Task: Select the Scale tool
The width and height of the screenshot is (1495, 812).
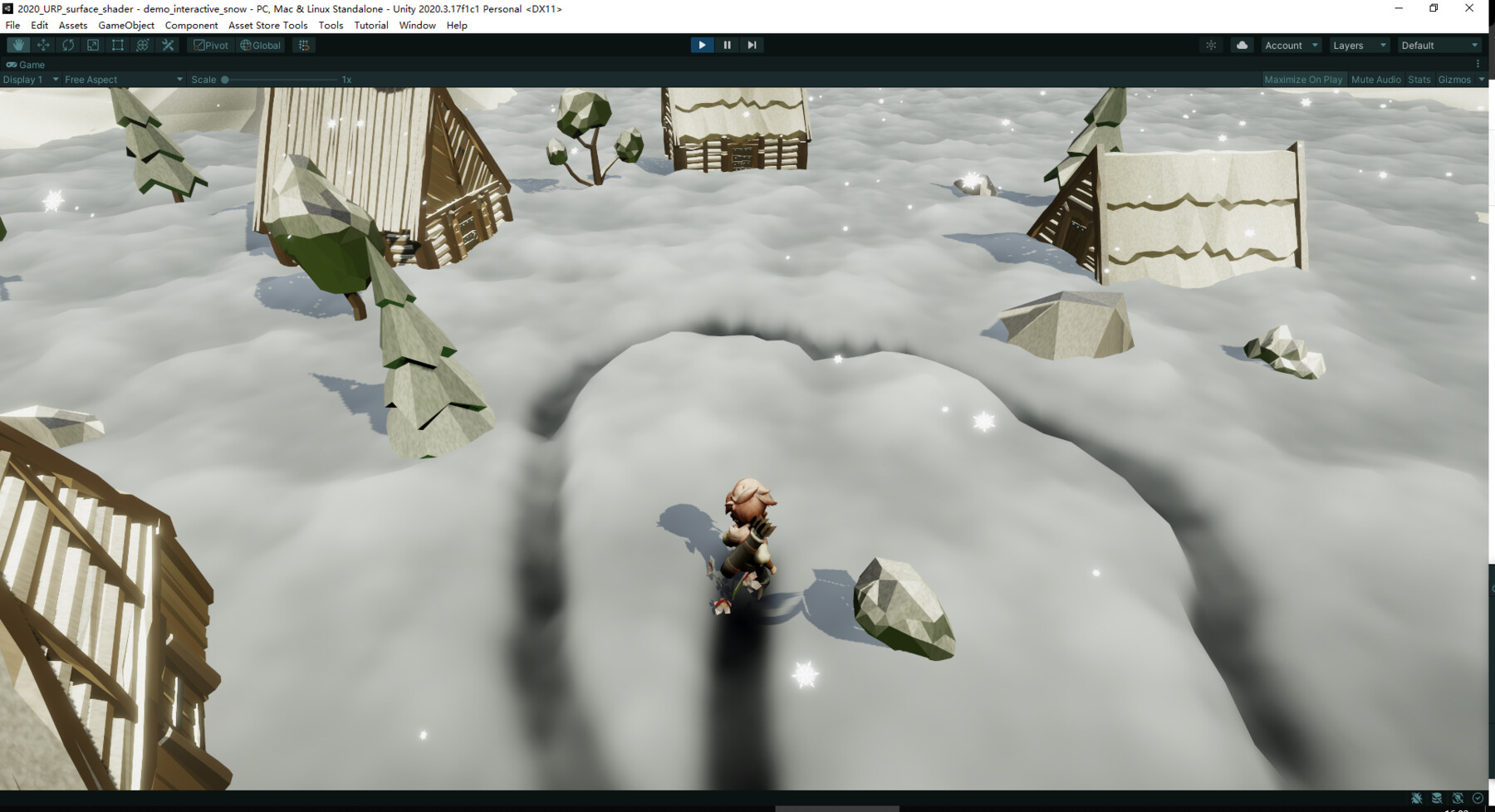Action: 92,45
